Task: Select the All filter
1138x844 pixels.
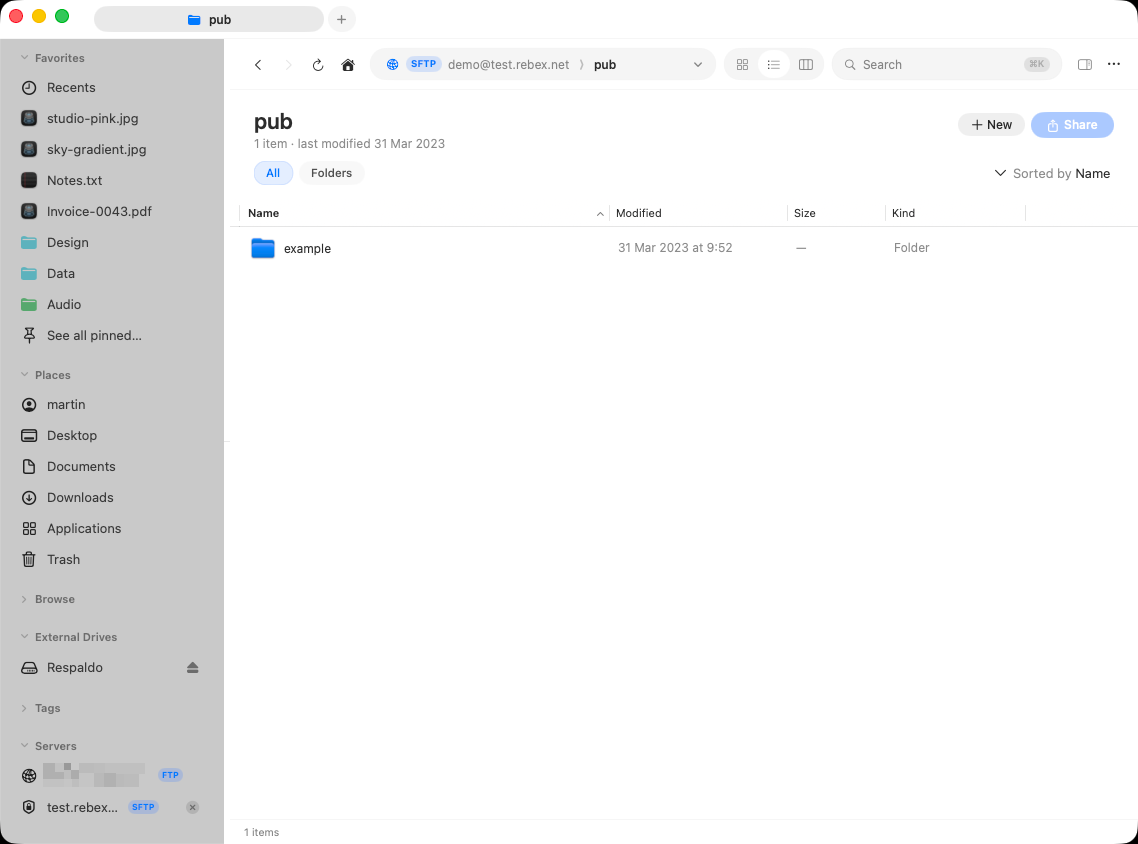Action: 273,173
